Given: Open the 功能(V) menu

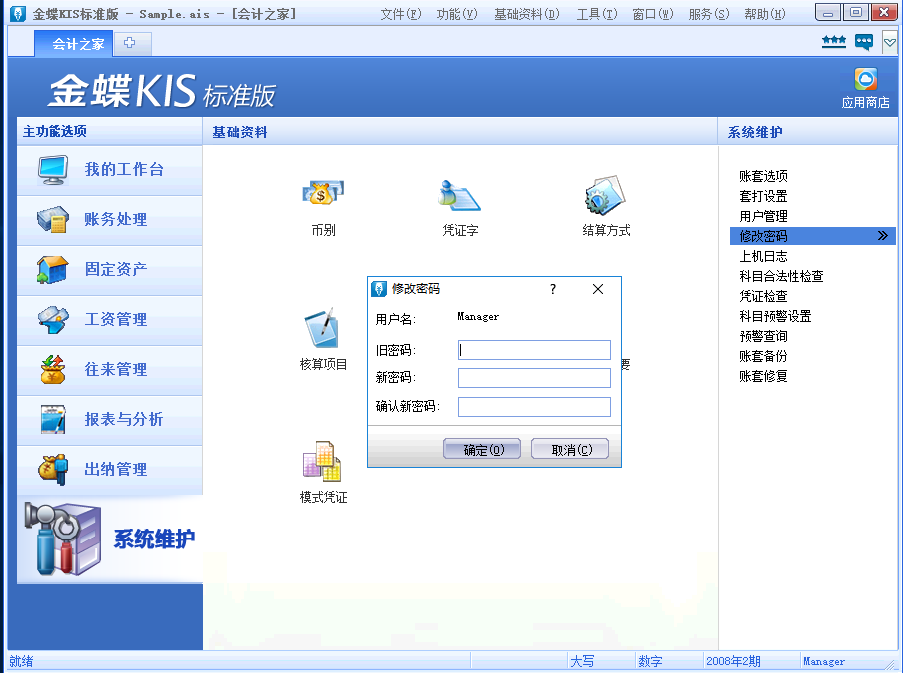Looking at the screenshot, I should tap(457, 14).
